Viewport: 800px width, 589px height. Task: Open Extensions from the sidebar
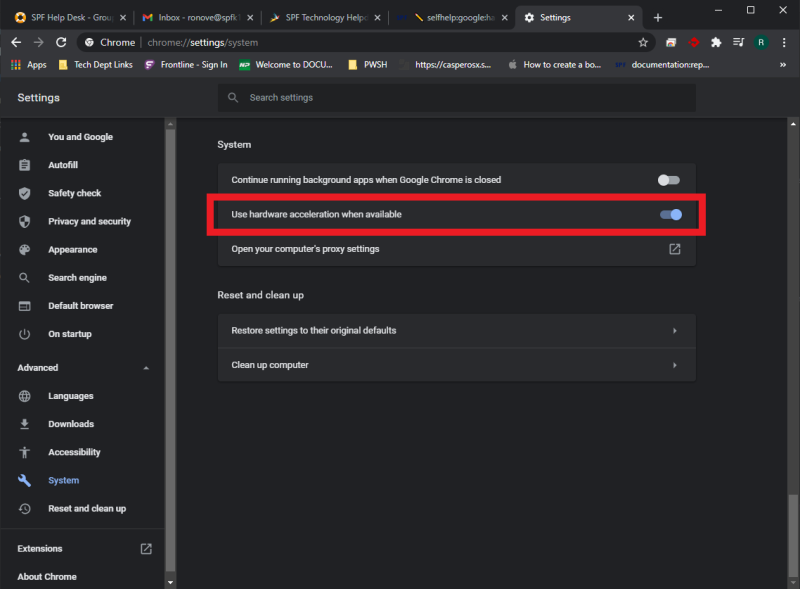click(x=40, y=548)
